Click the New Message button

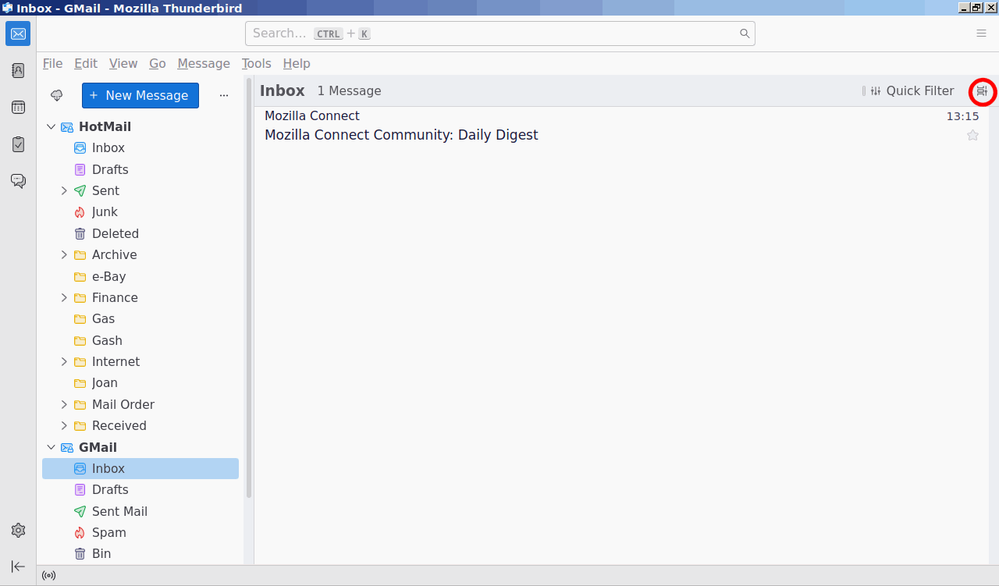click(140, 96)
